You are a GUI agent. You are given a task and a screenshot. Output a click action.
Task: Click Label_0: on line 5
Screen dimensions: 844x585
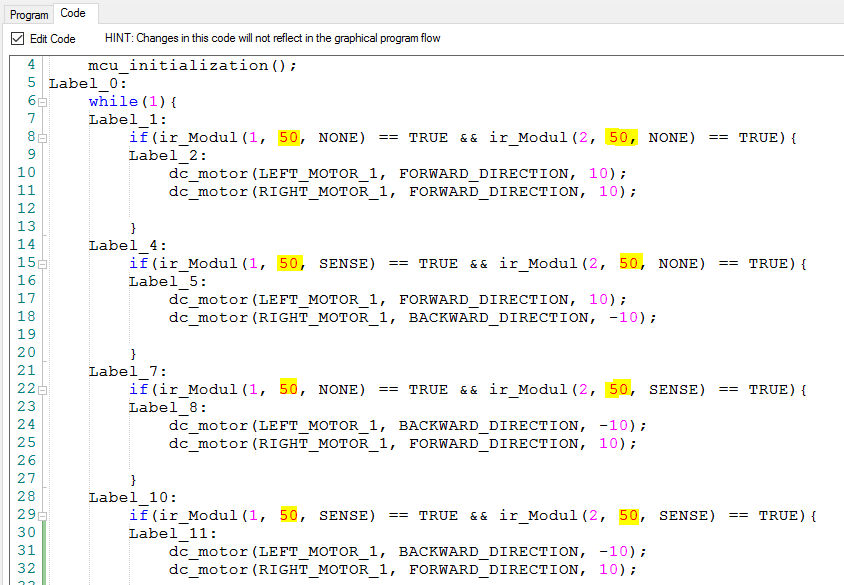click(x=88, y=84)
